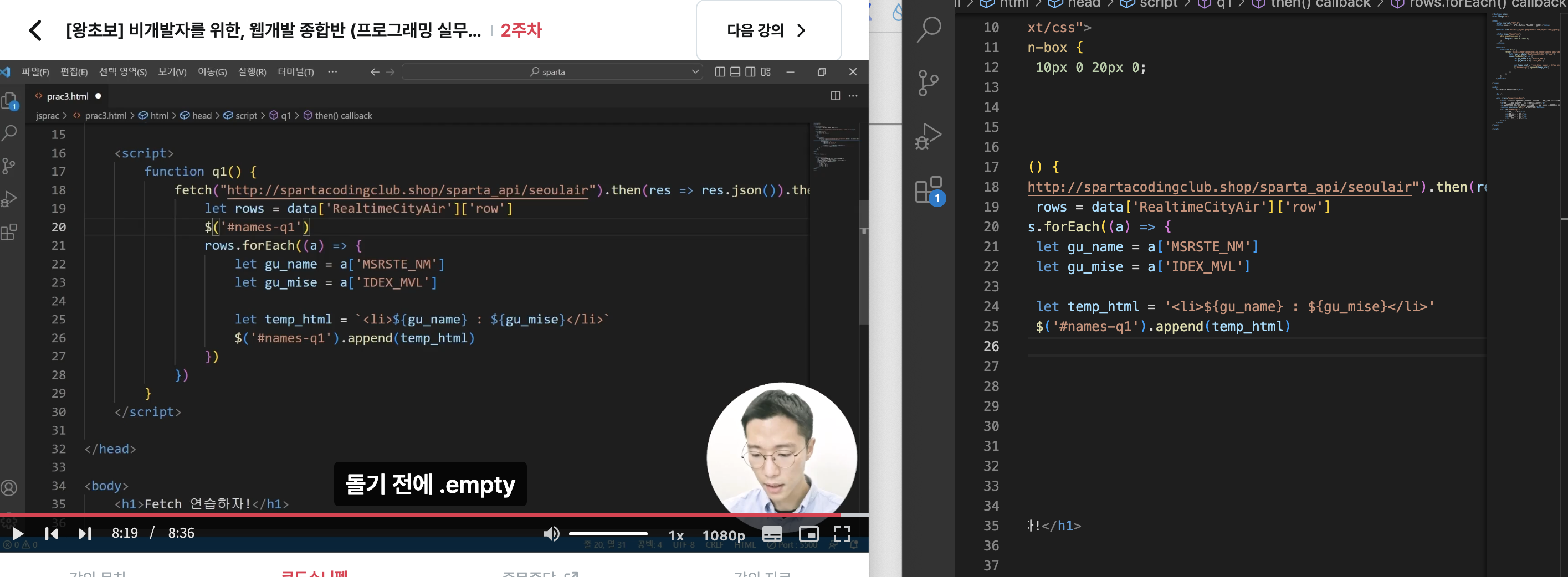Click the lecture title starting with [왕초보]

click(x=273, y=30)
